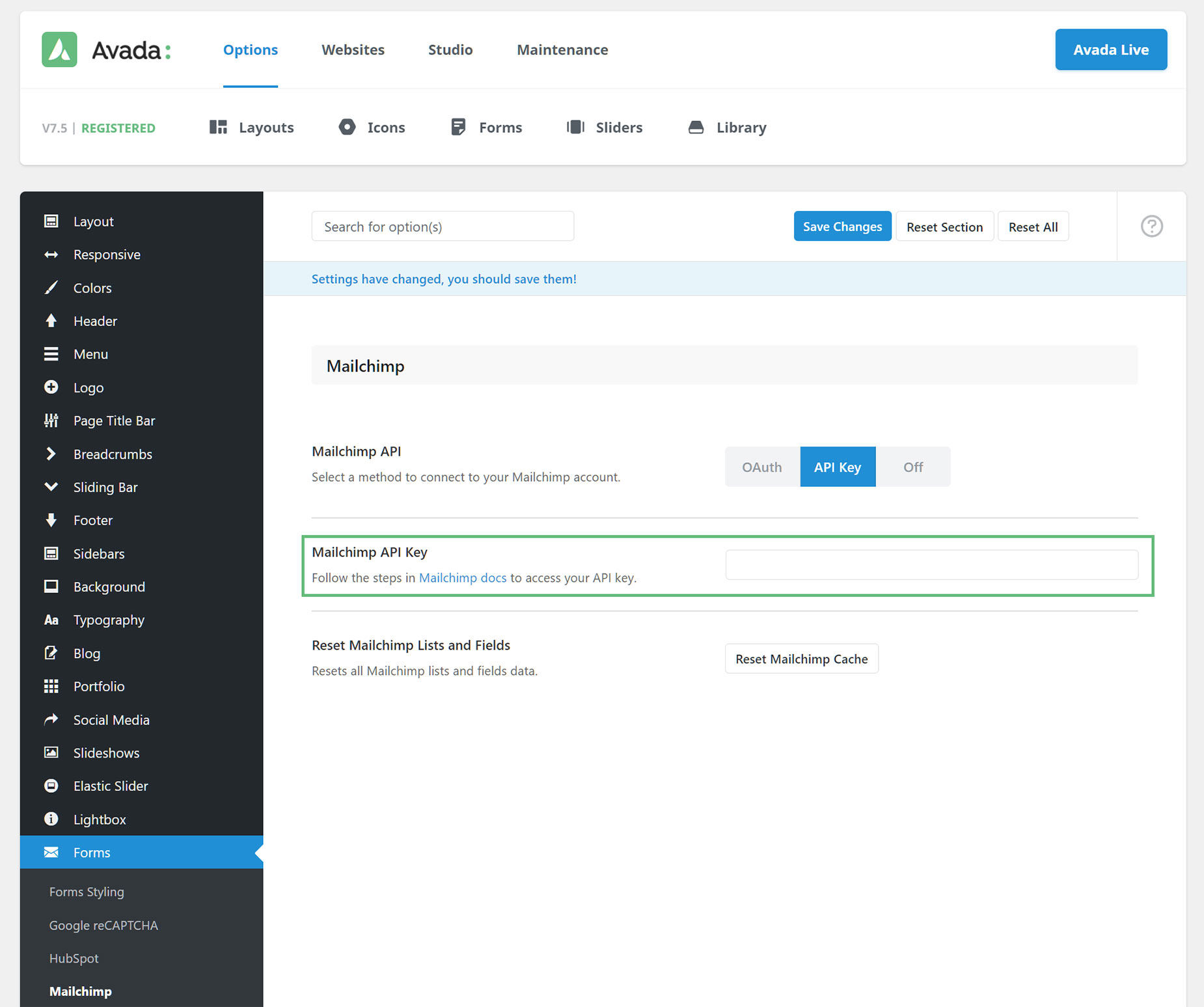Click the Sidebars panel icon
The image size is (1204, 1007).
pos(51,553)
